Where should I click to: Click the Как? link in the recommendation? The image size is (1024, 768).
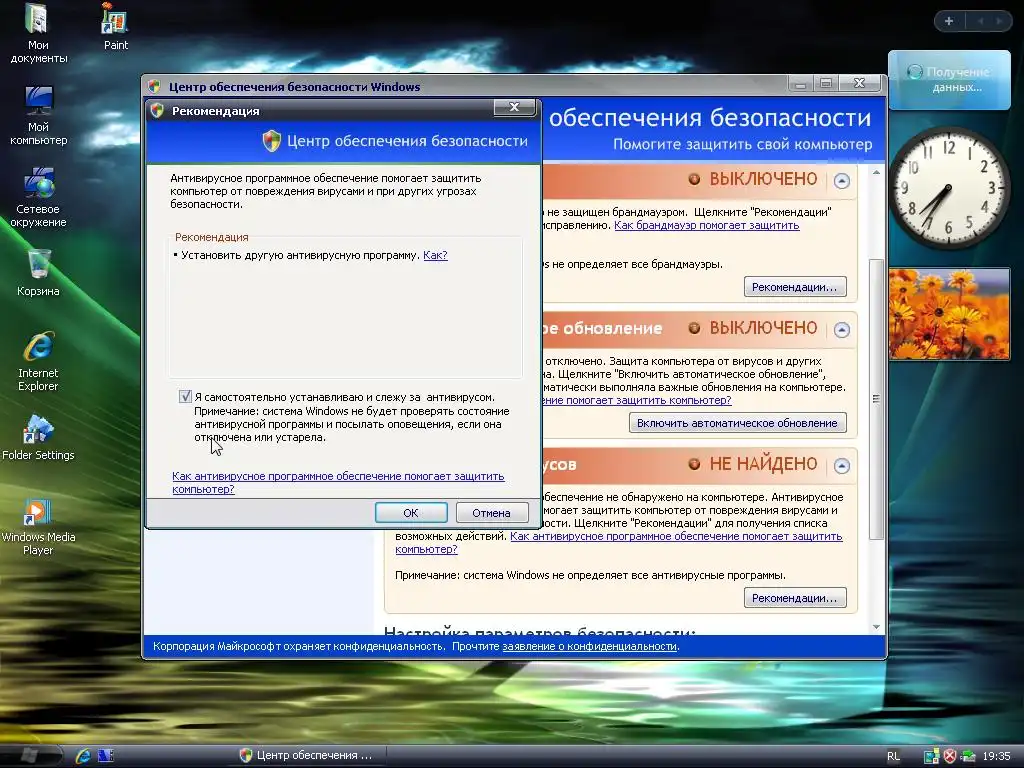(x=435, y=255)
